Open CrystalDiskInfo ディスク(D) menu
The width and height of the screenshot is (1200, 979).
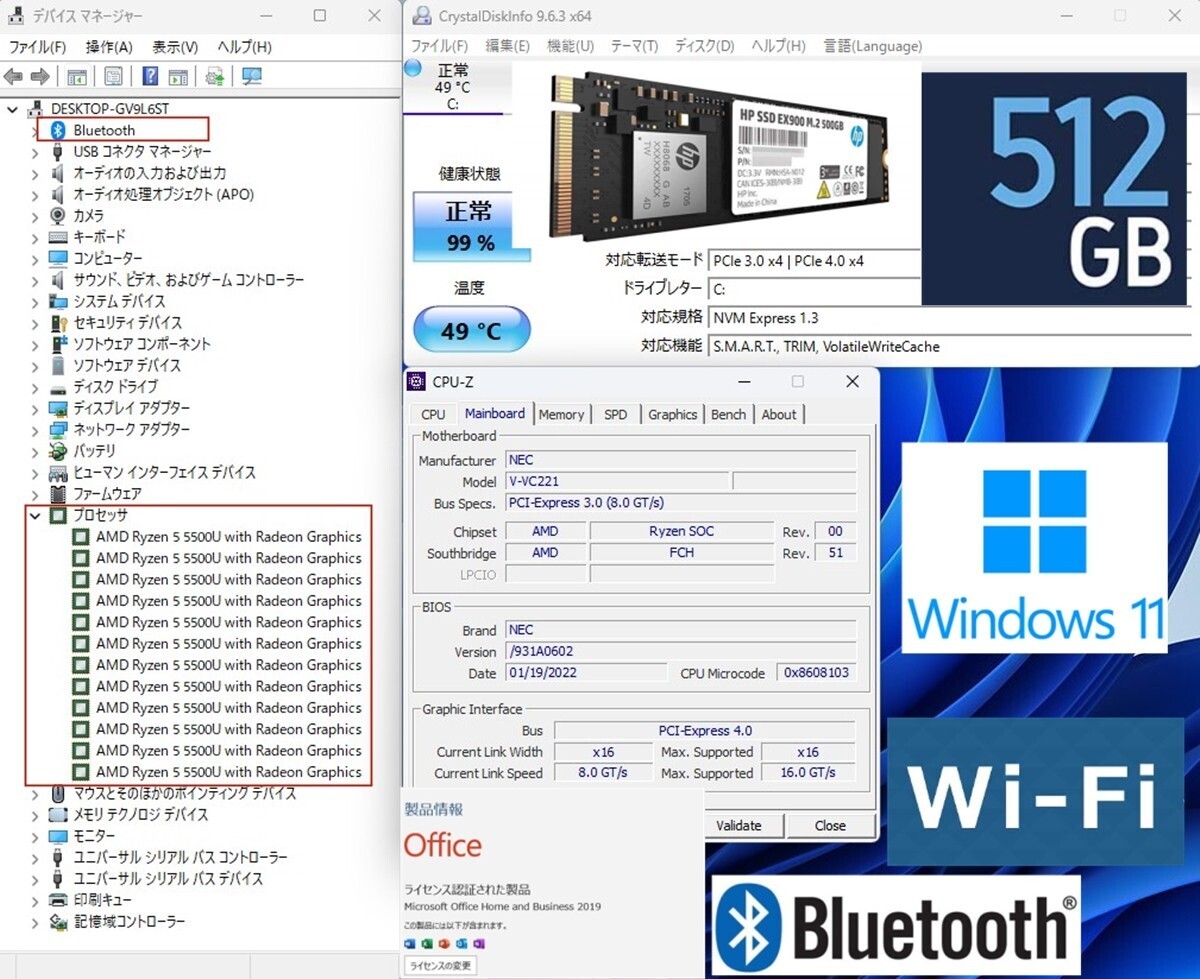point(704,46)
